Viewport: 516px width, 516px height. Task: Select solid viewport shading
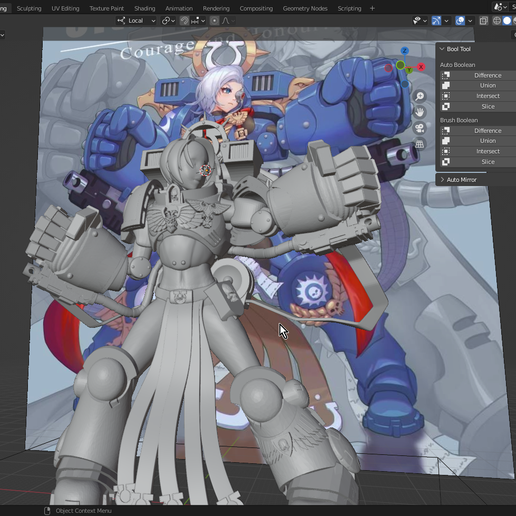pyautogui.click(x=507, y=21)
